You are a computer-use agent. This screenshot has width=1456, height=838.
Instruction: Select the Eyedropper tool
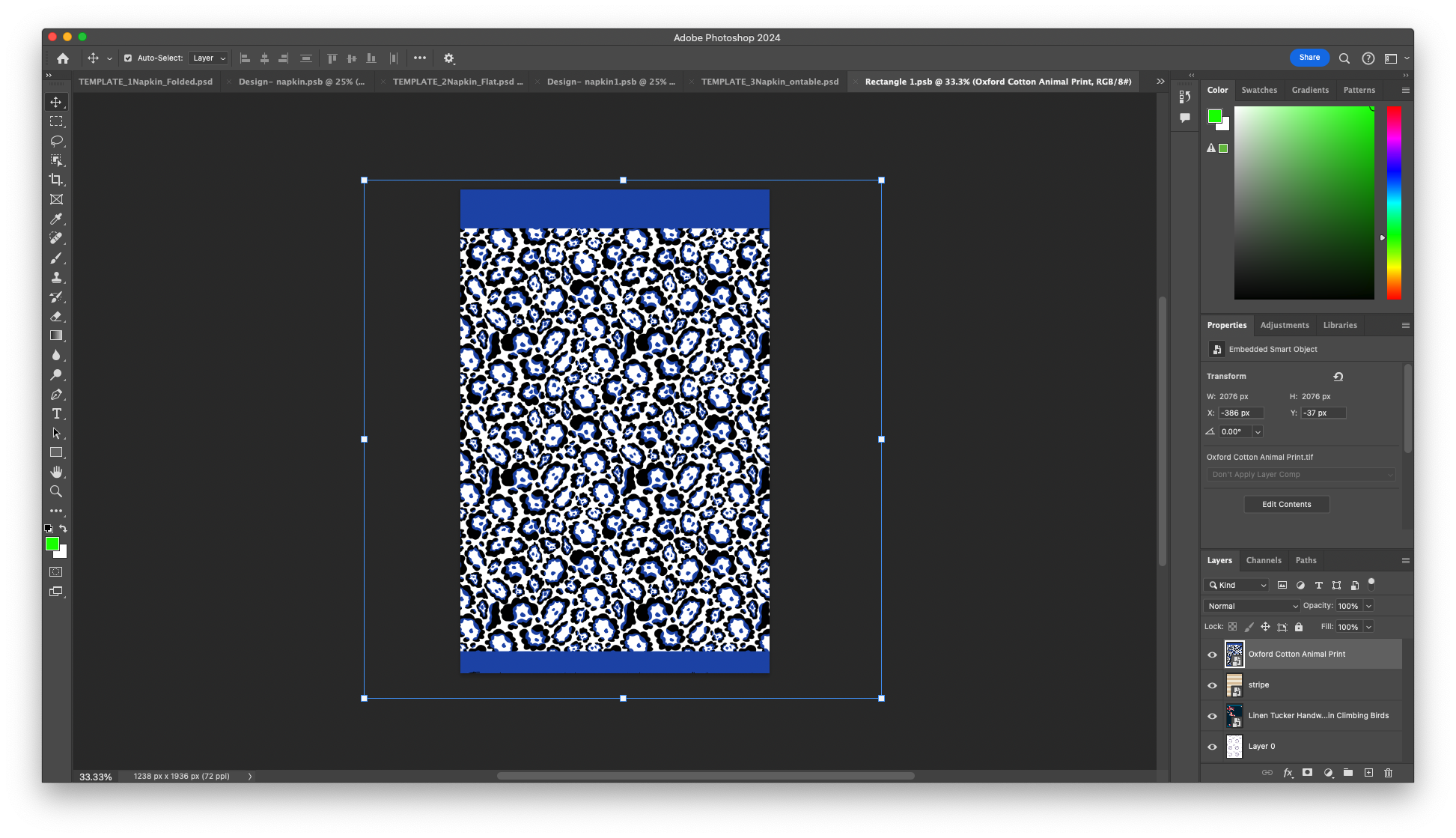click(x=56, y=219)
